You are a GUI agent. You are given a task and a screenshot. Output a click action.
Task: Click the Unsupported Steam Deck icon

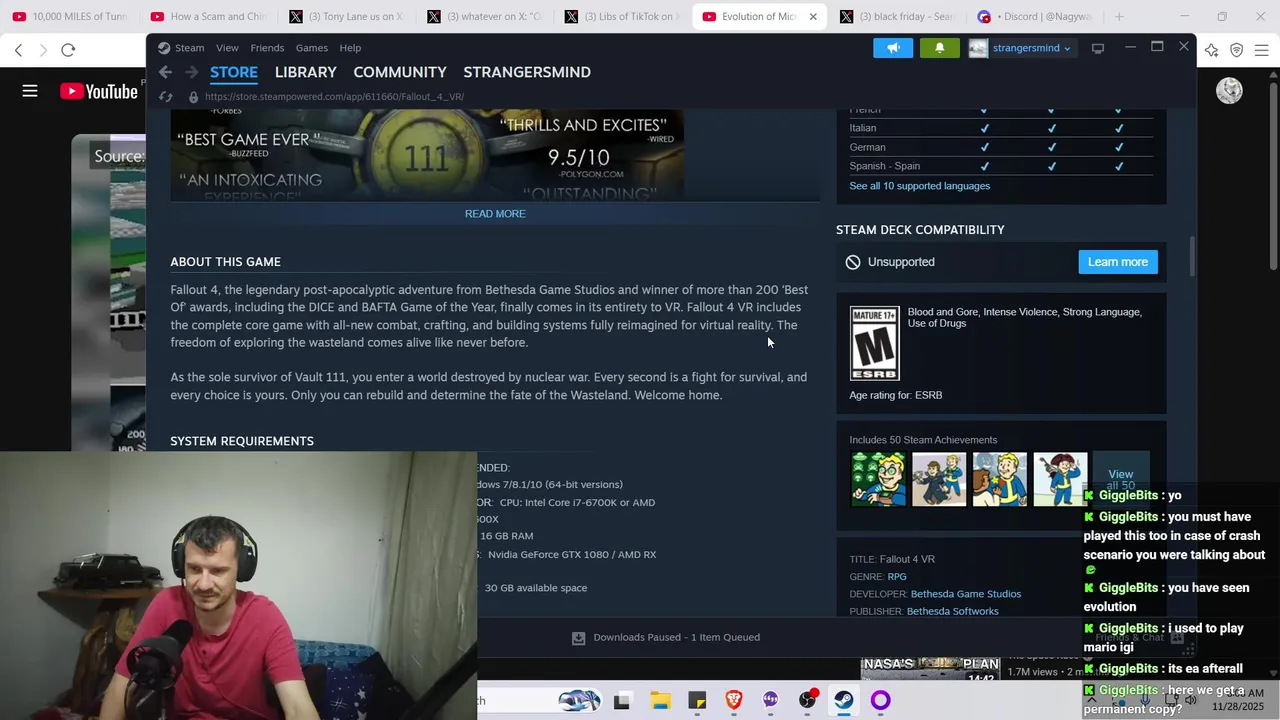tap(853, 262)
